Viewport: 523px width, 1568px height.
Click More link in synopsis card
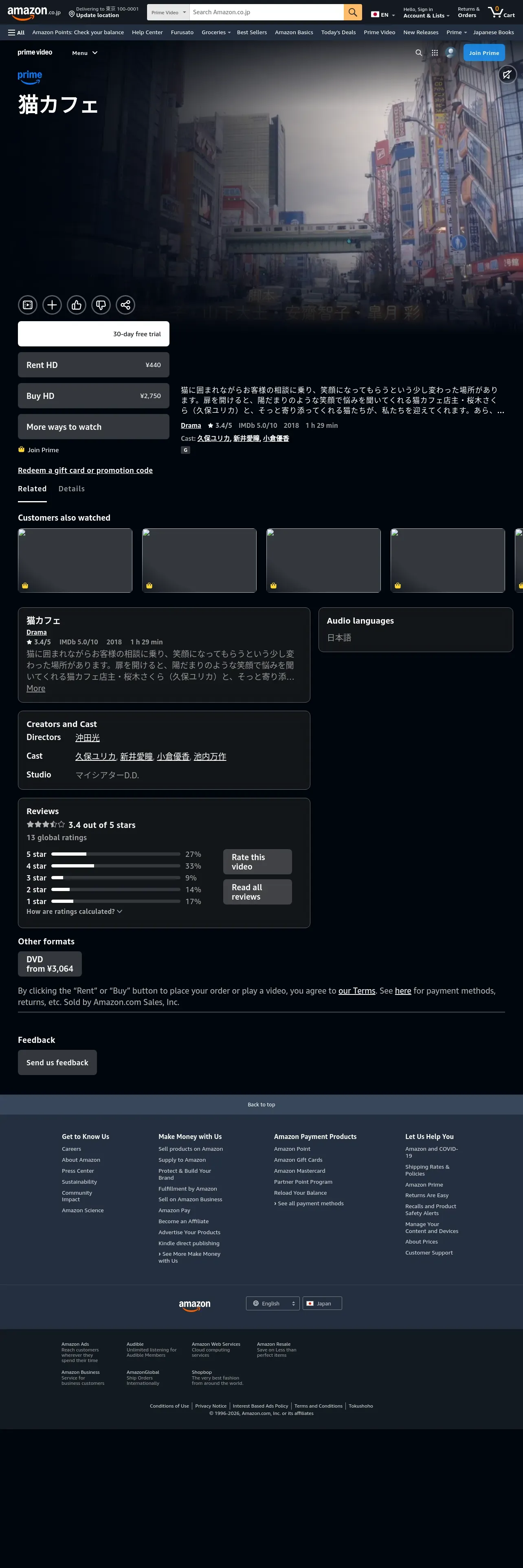tap(36, 688)
